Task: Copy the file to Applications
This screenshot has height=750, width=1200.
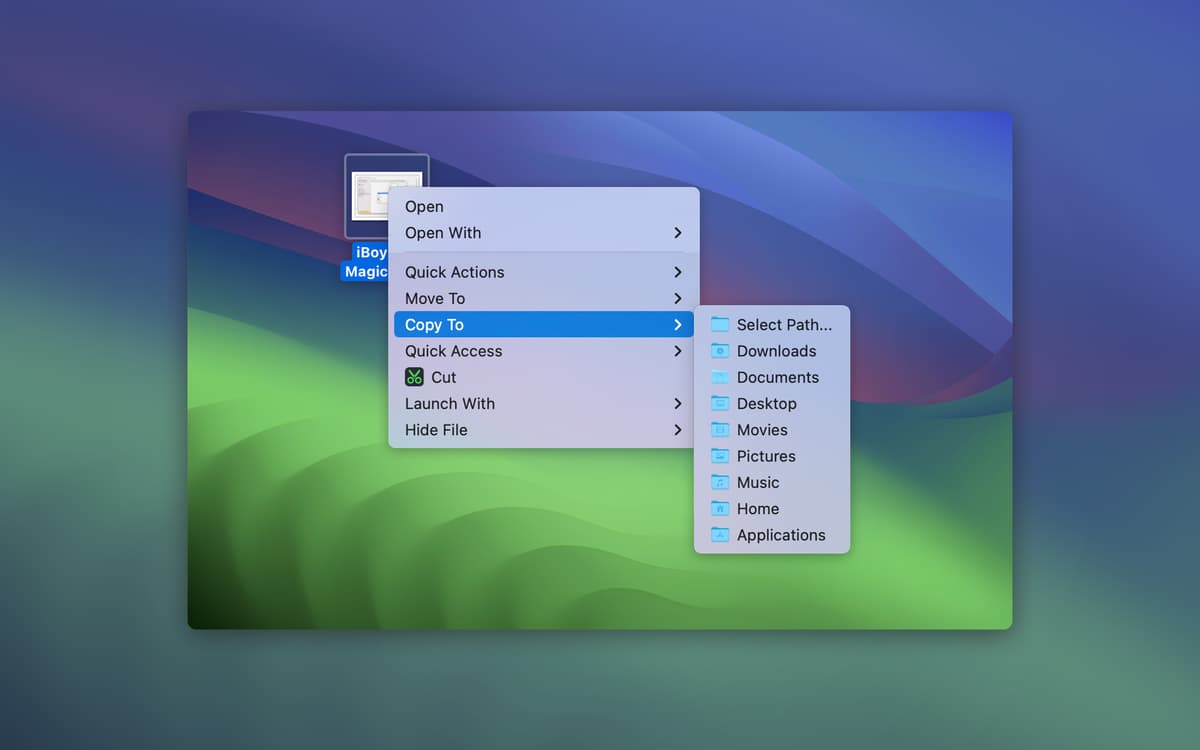Action: (780, 535)
